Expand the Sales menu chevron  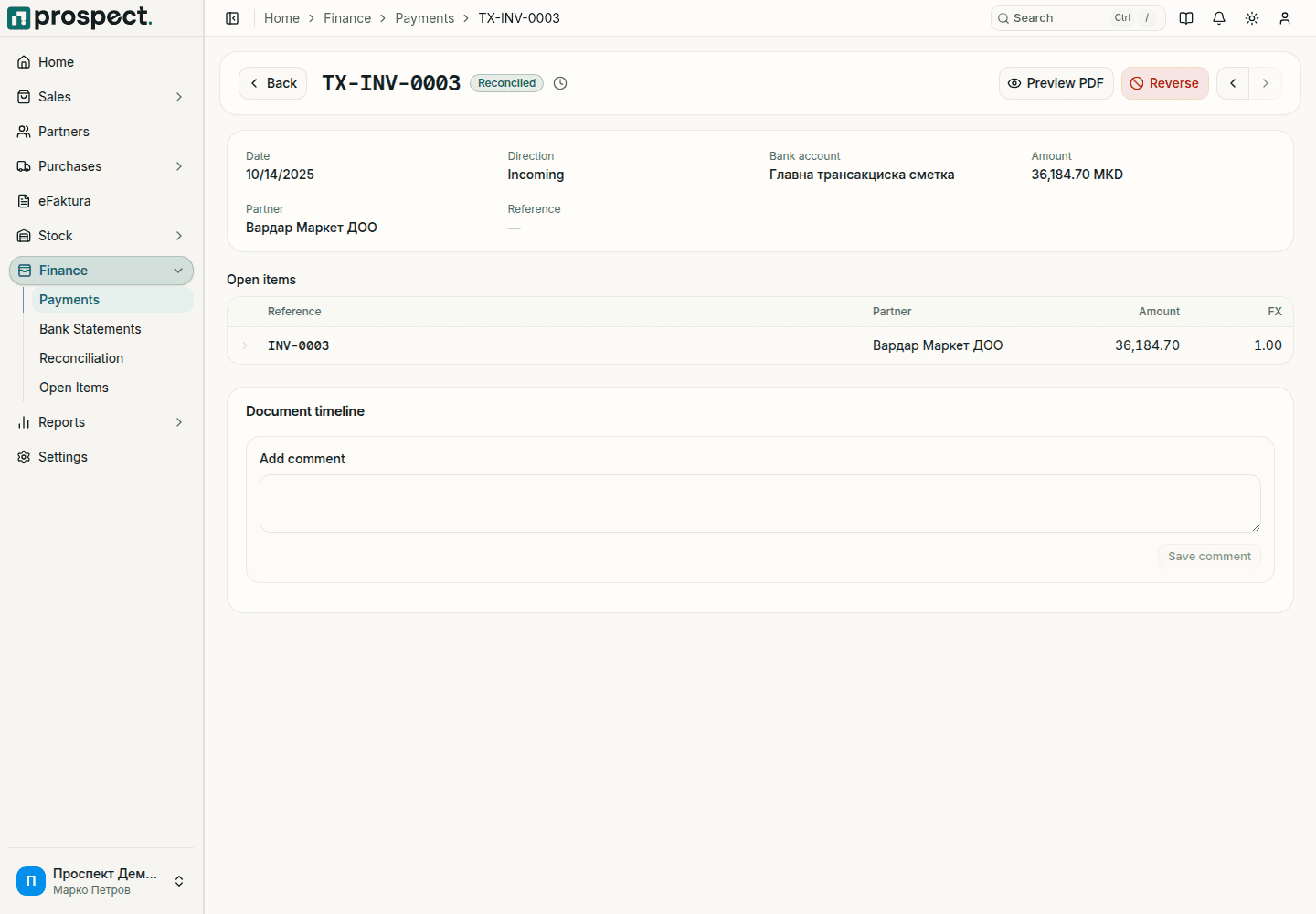179,97
